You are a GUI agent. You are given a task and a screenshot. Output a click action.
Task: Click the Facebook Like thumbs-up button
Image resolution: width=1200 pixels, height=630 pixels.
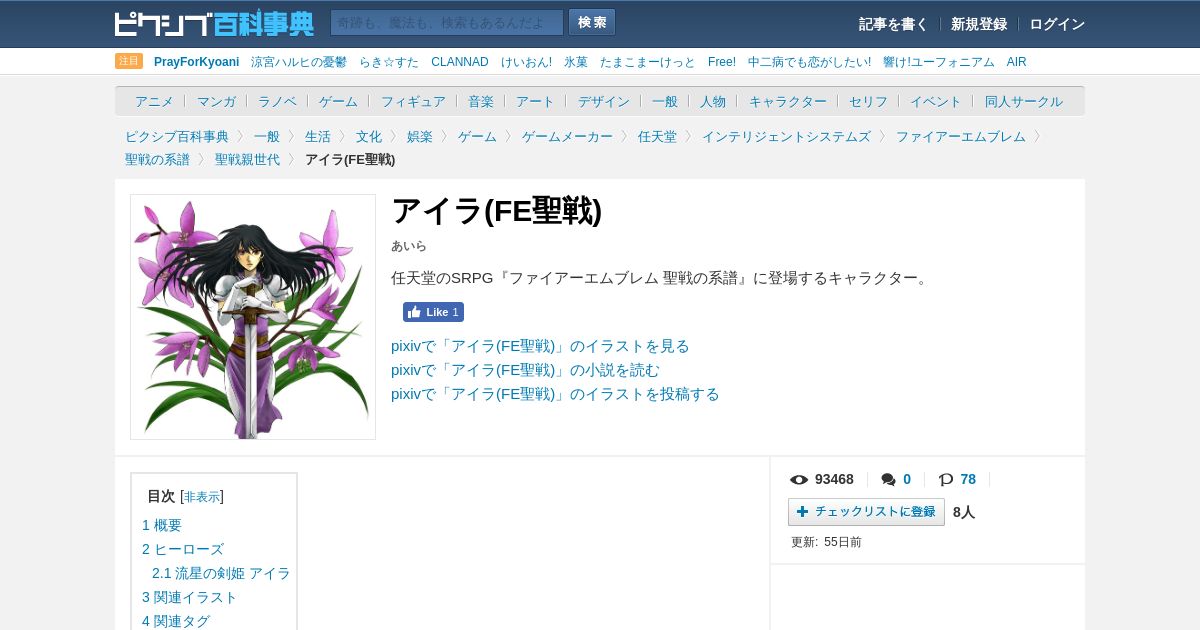click(433, 312)
